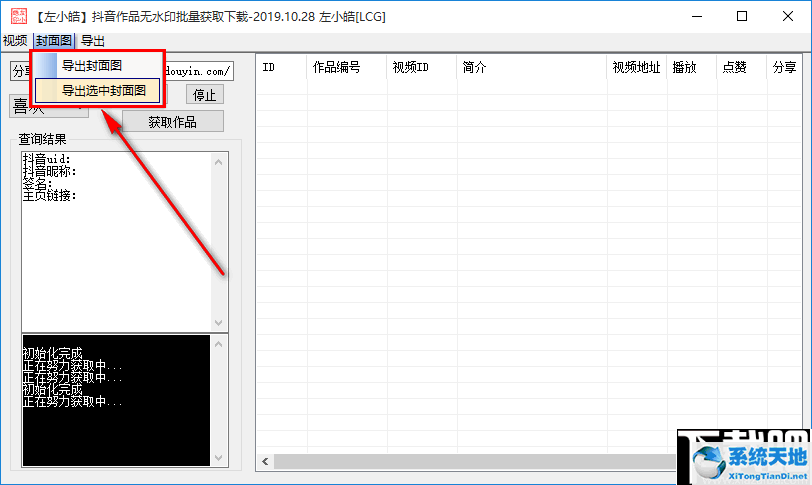The height and width of the screenshot is (485, 812).
Task: Sort by 作品编号 column header
Action: (346, 67)
